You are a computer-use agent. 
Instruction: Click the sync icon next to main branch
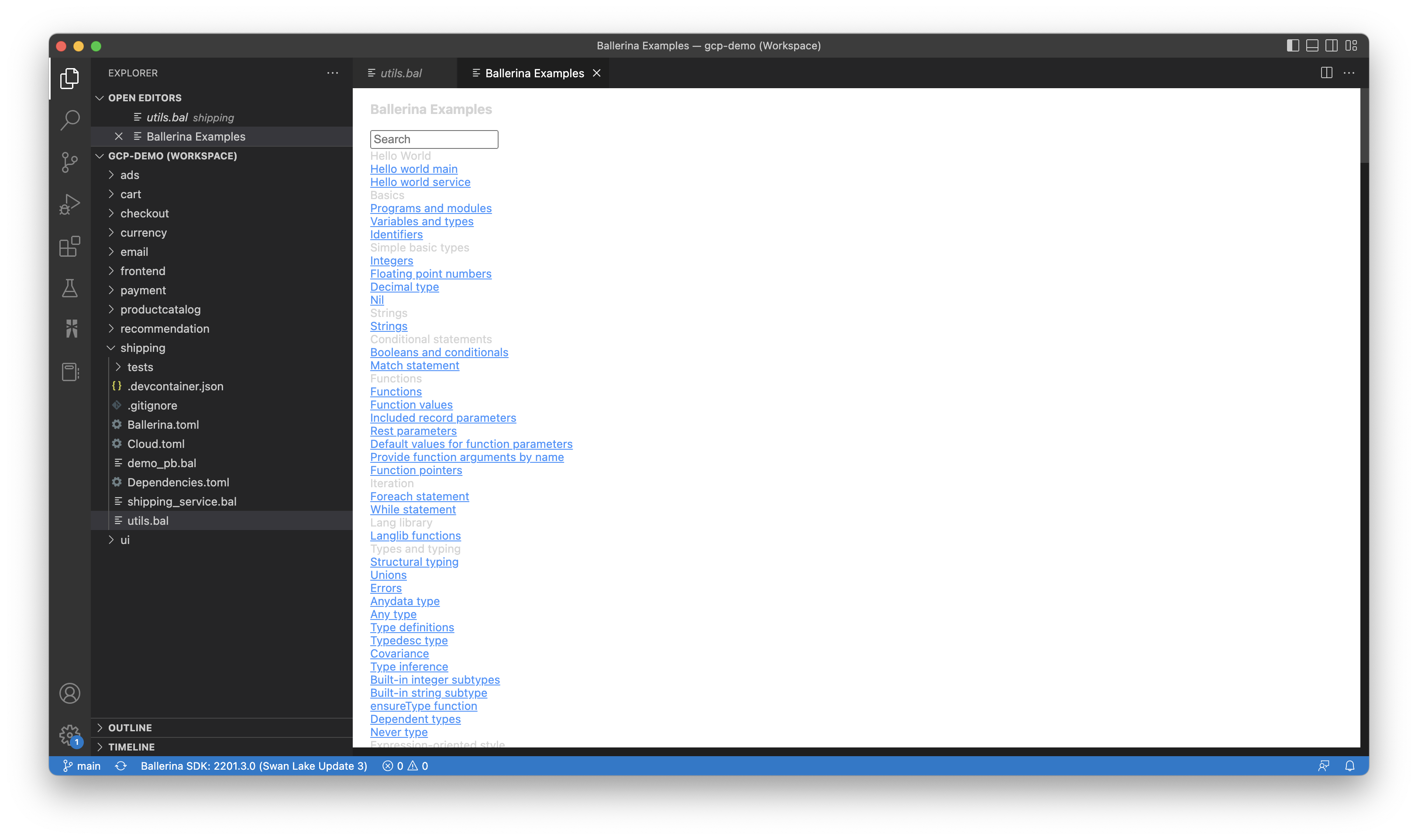pyautogui.click(x=120, y=765)
